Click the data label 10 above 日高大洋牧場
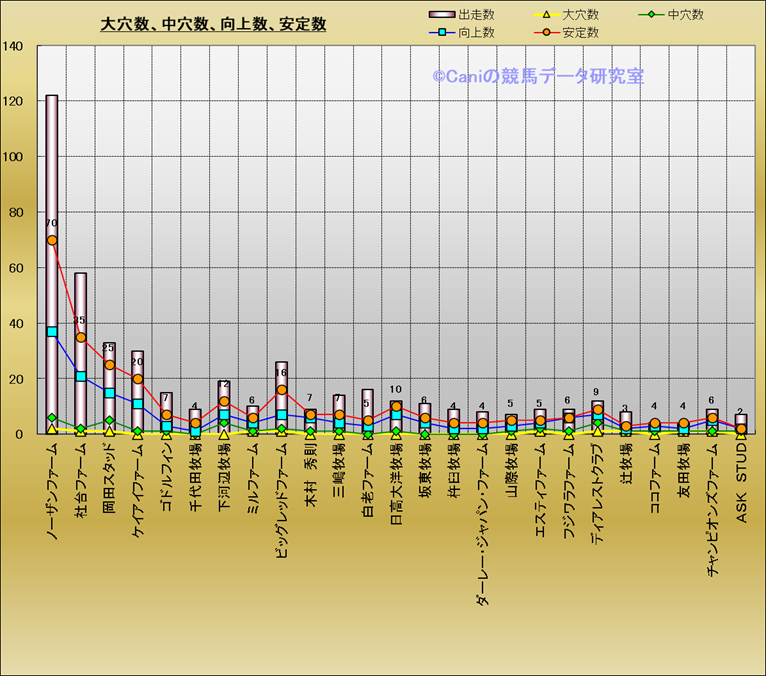 [396, 390]
